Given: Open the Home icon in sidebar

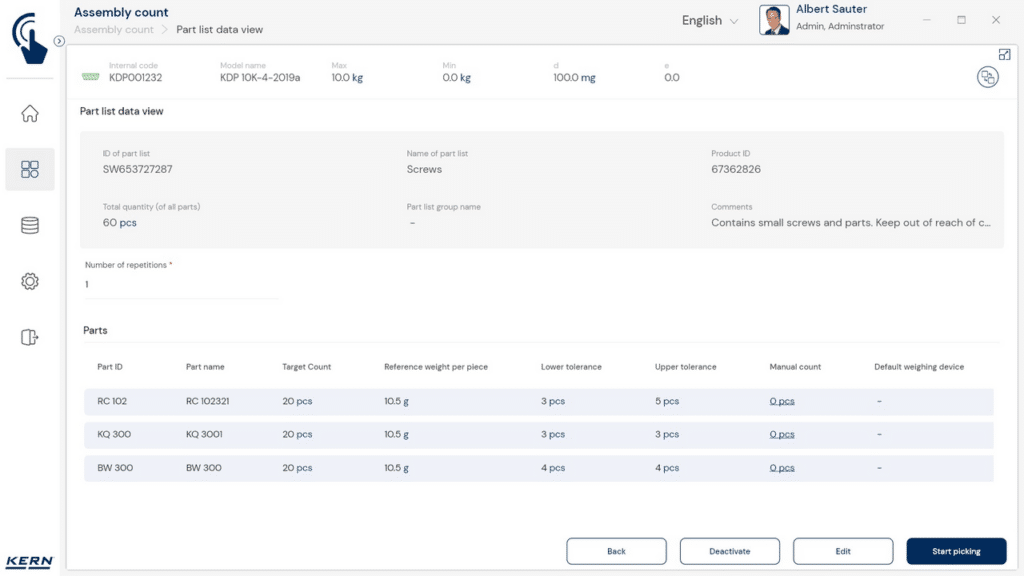Looking at the screenshot, I should [x=30, y=114].
